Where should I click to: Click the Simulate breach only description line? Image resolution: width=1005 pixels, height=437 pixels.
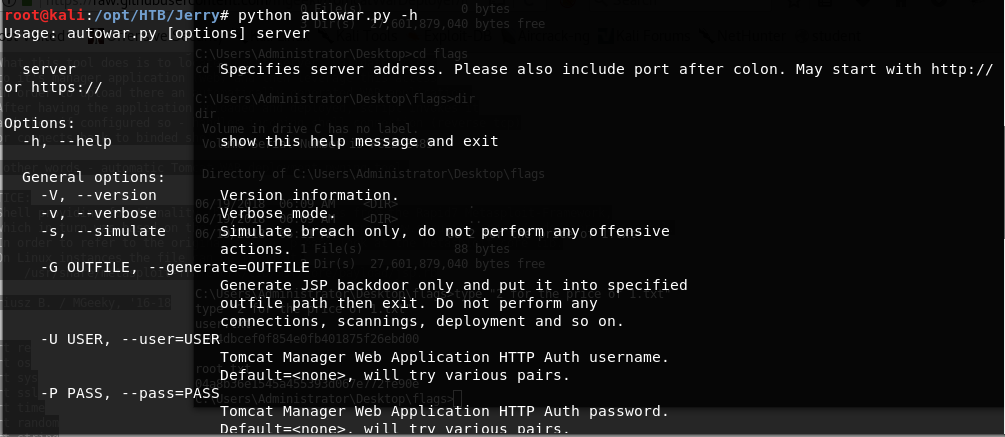click(444, 231)
